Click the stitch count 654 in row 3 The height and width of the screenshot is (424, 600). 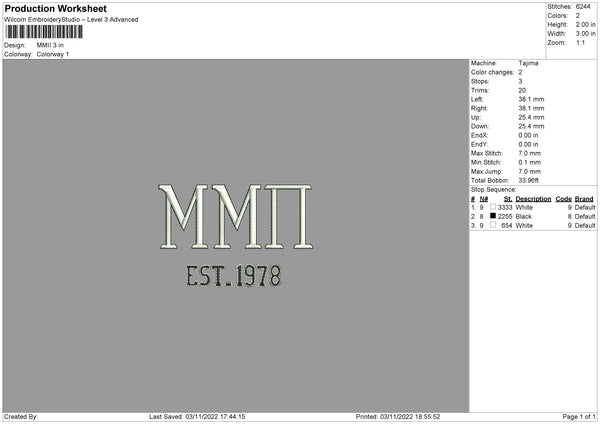(507, 226)
